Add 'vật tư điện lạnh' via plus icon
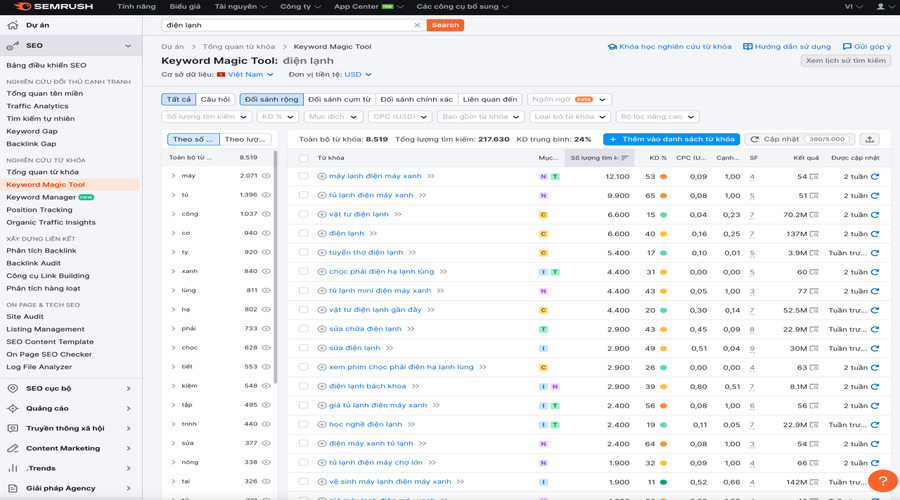 point(322,215)
